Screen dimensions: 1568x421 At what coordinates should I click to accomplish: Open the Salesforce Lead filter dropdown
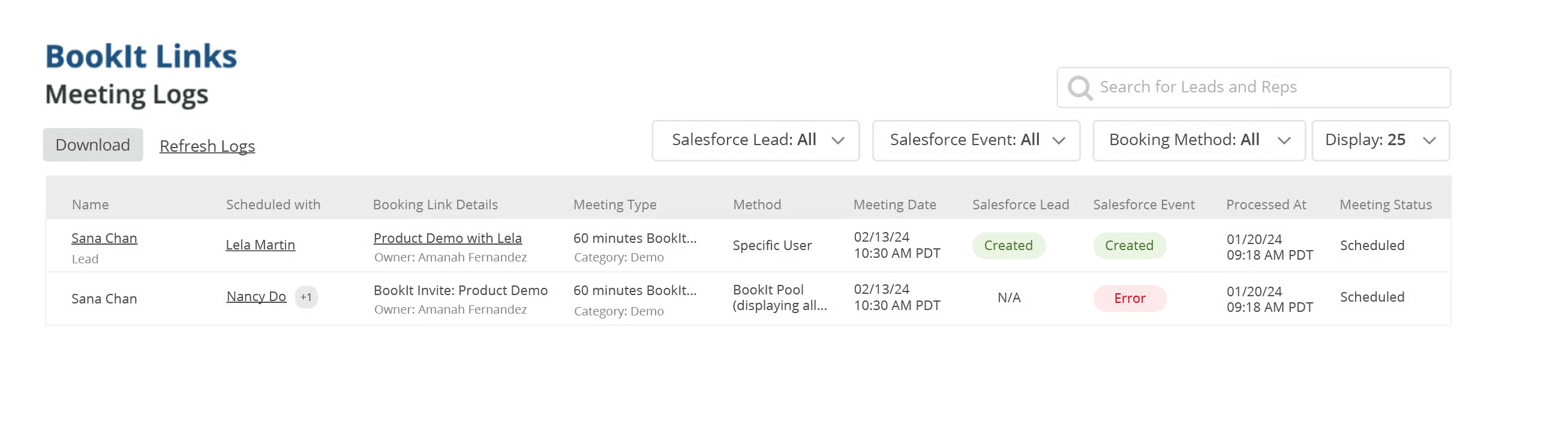[x=755, y=140]
